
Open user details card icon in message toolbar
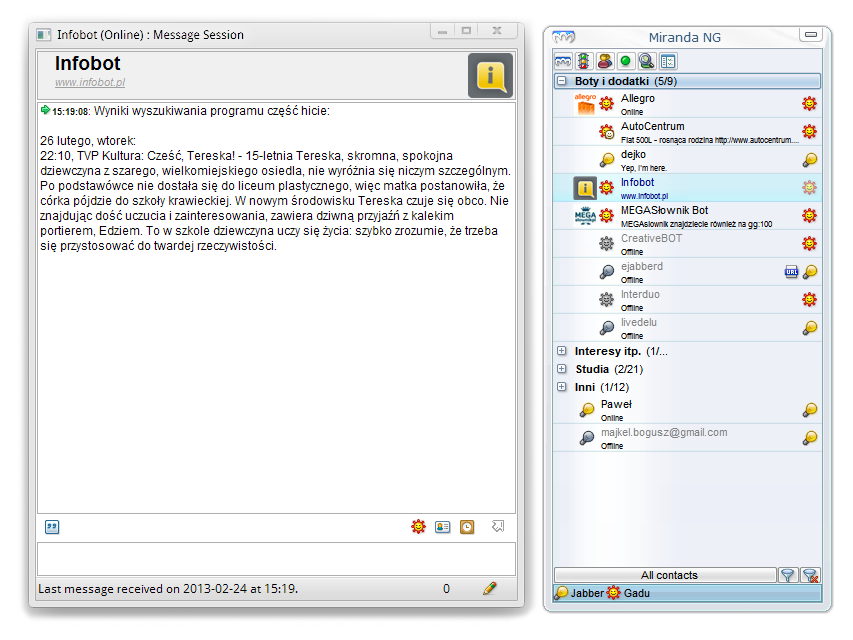443,527
